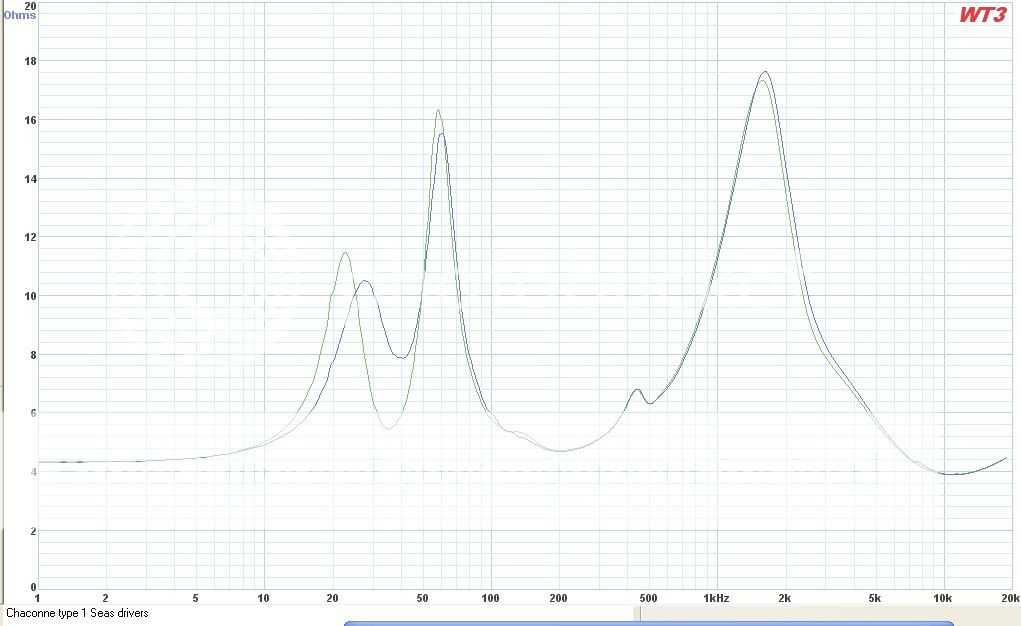
Task: Click the 4 ohm label on the vertical axis
Action: (x=32, y=472)
